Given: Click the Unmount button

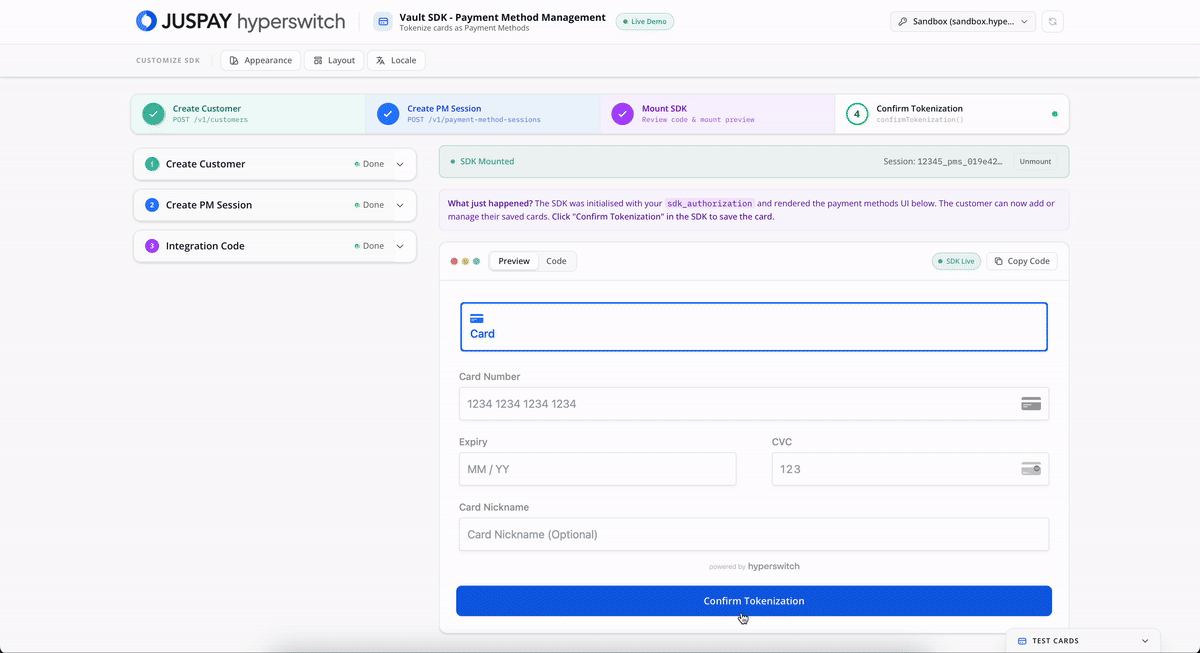Looking at the screenshot, I should (1035, 161).
